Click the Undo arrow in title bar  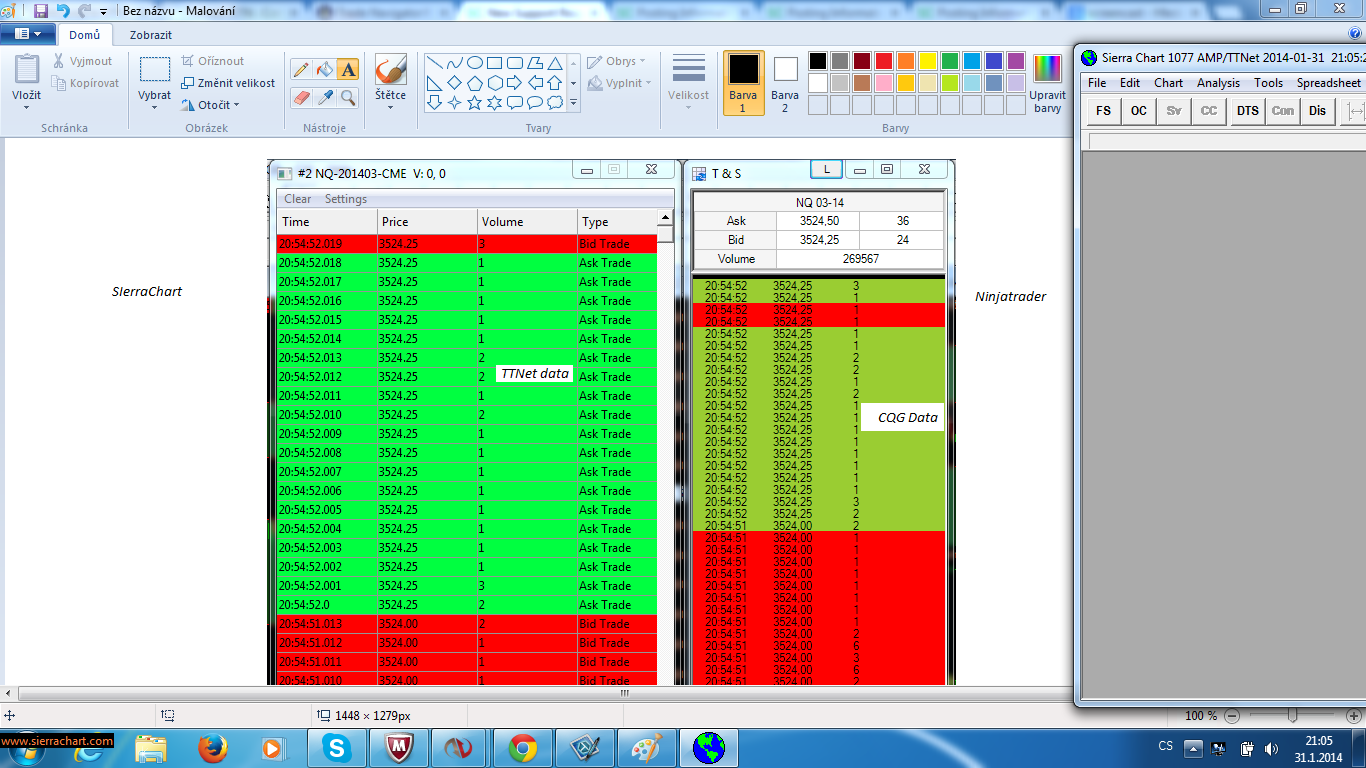pos(63,11)
